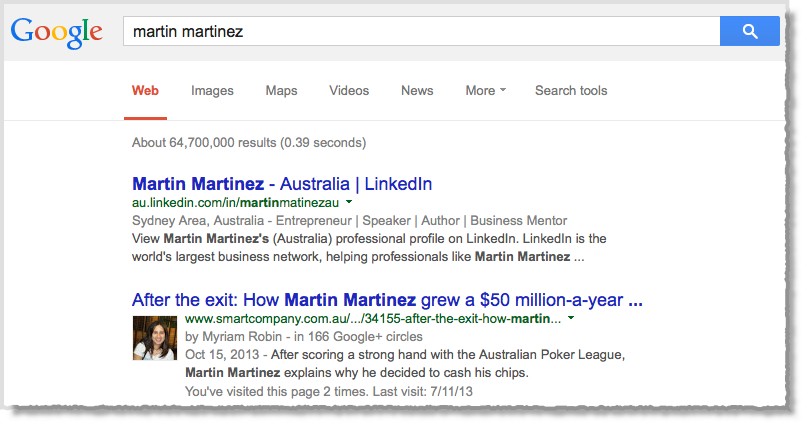Open Search tools
Screen dimensions: 803x423
tap(571, 91)
